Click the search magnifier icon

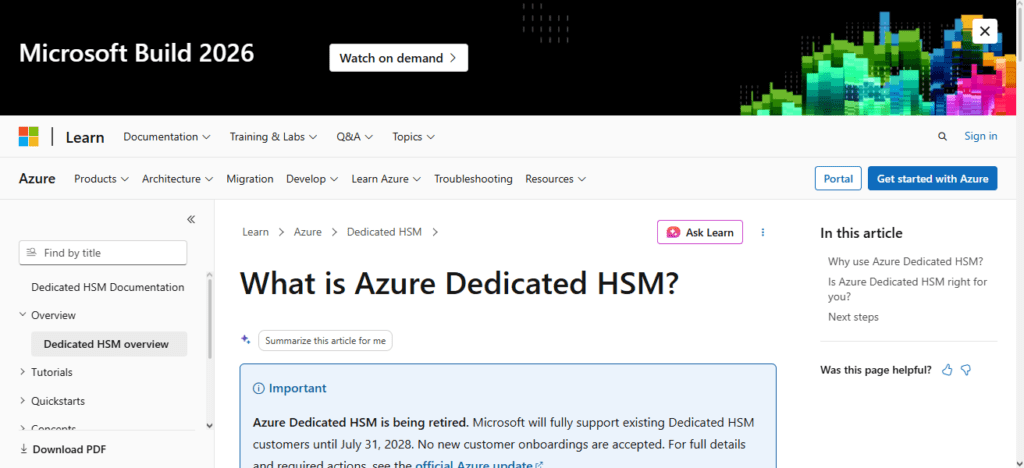point(942,136)
